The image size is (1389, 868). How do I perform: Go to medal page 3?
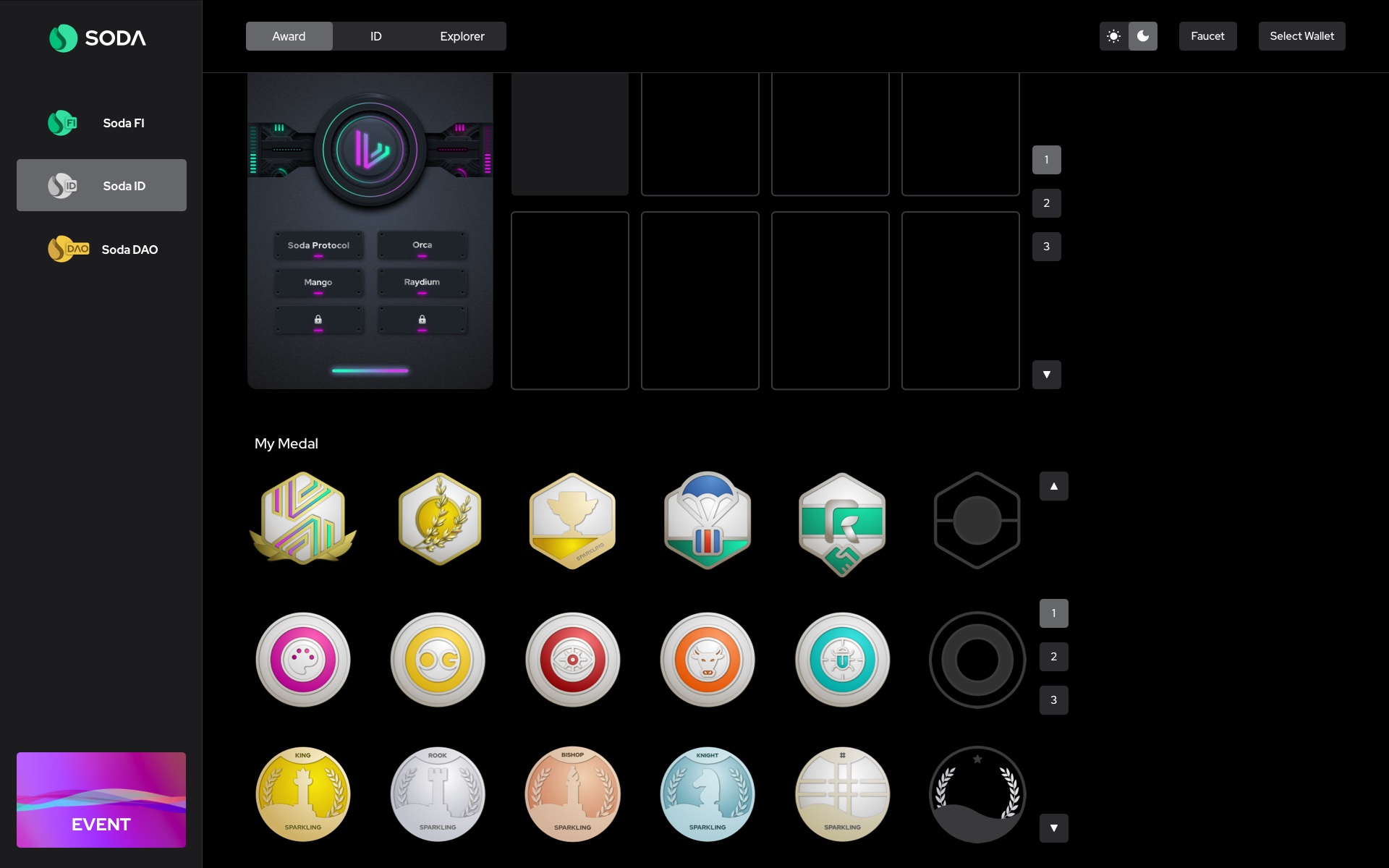[x=1054, y=700]
